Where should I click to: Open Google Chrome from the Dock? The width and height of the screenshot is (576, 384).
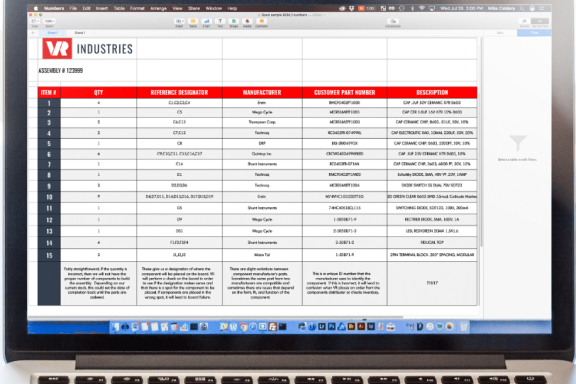coord(243,327)
